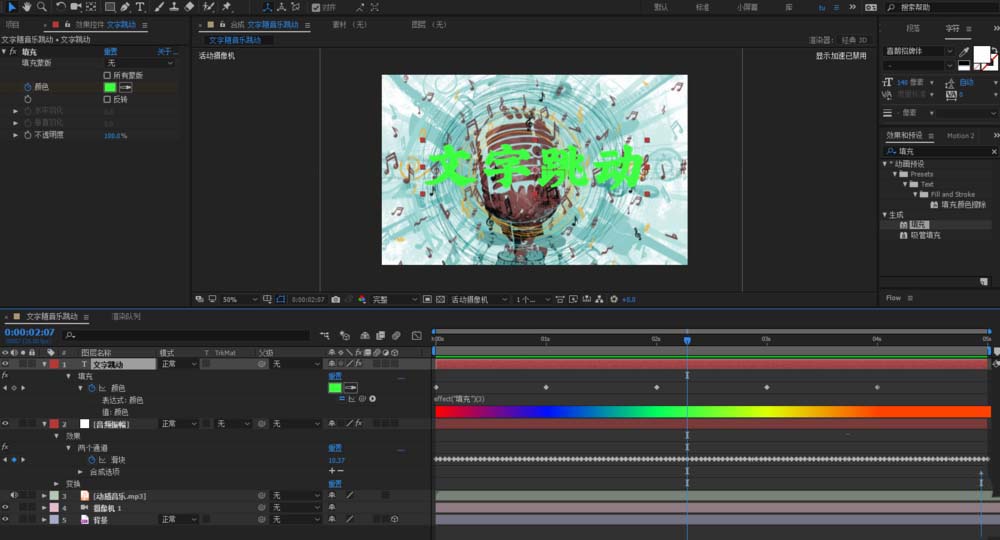This screenshot has width=1000, height=540.
Task: Click eyedropper next to fill color swatch
Action: point(126,87)
